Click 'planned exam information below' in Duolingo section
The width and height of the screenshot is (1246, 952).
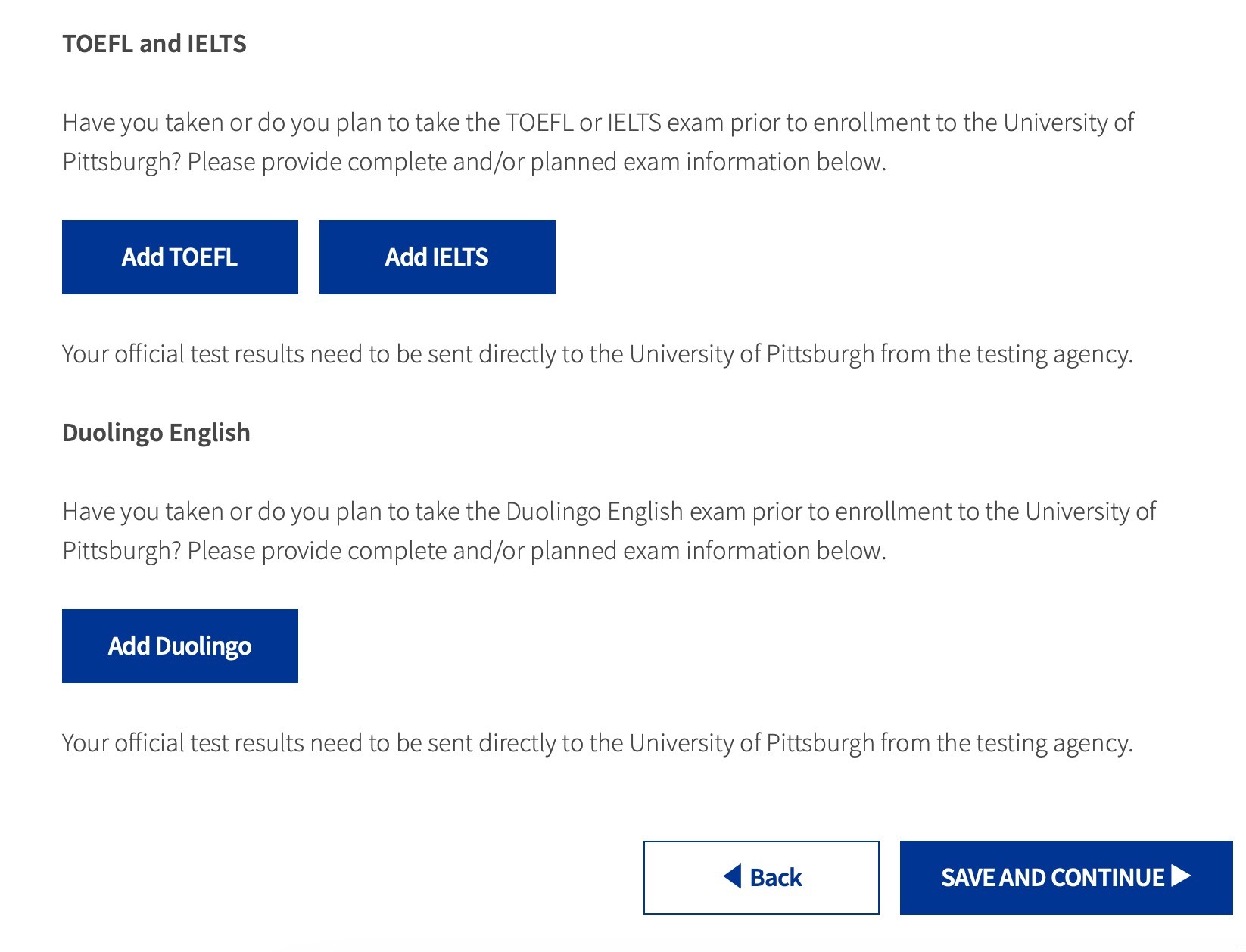coord(707,551)
